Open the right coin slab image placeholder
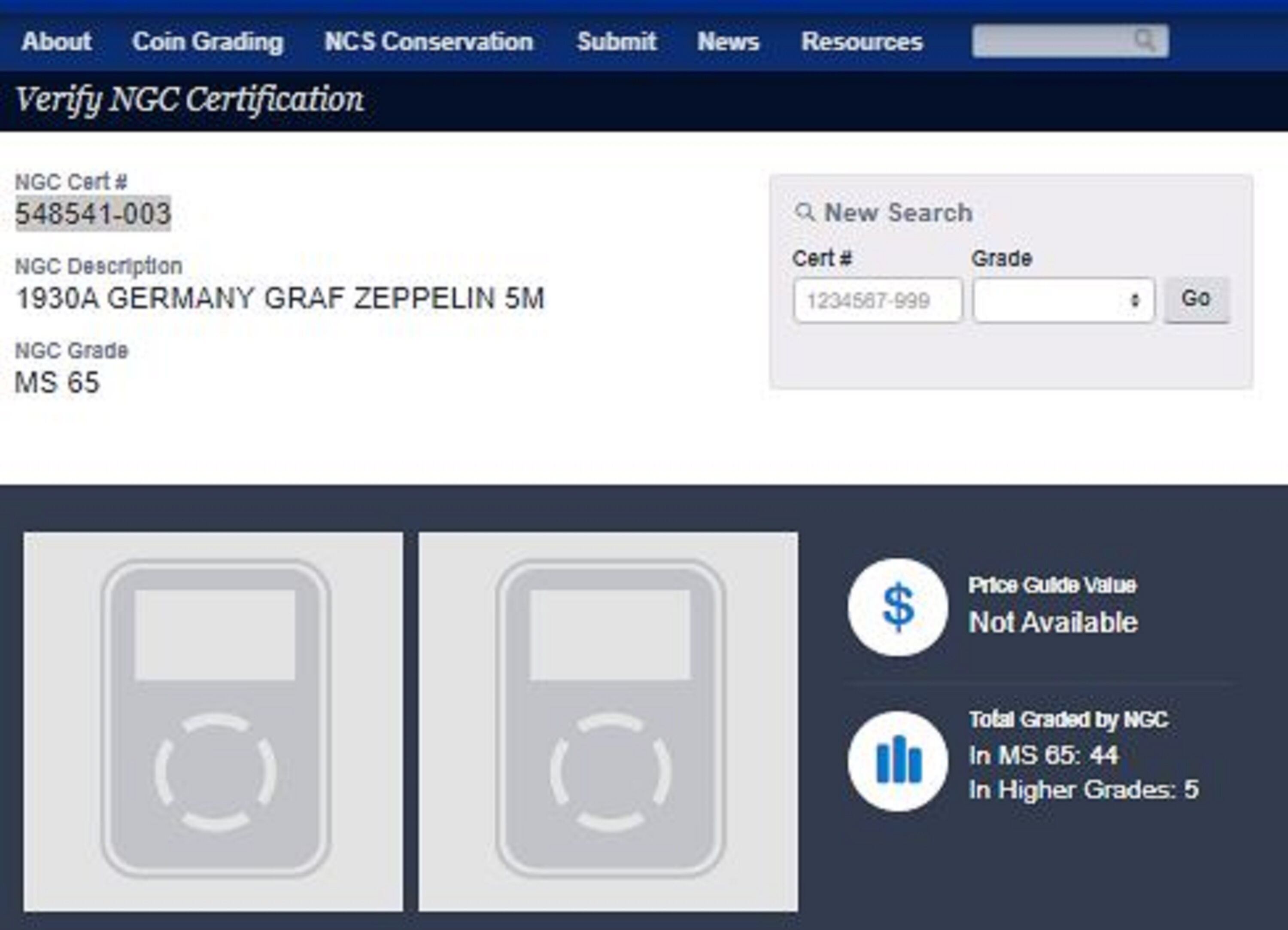The height and width of the screenshot is (930, 1288). point(608,721)
